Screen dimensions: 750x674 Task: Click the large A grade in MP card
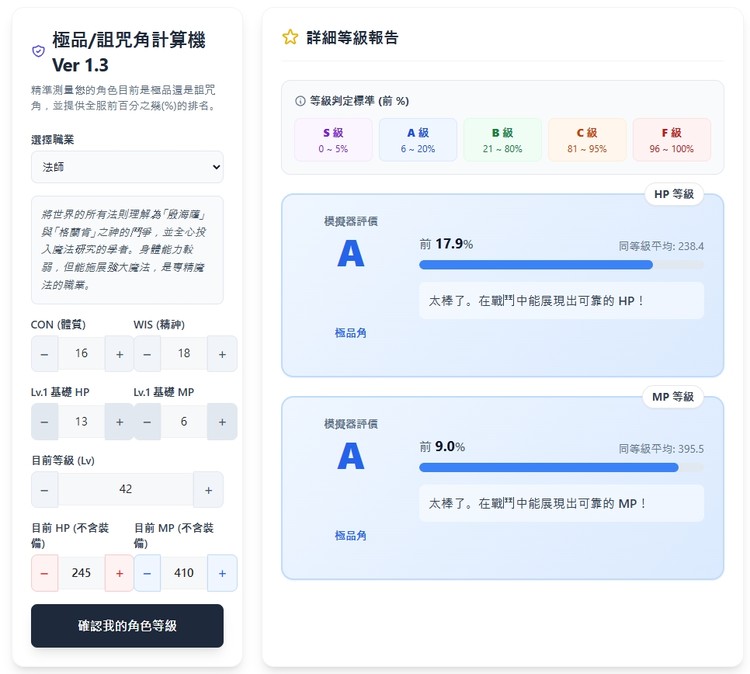[x=351, y=456]
